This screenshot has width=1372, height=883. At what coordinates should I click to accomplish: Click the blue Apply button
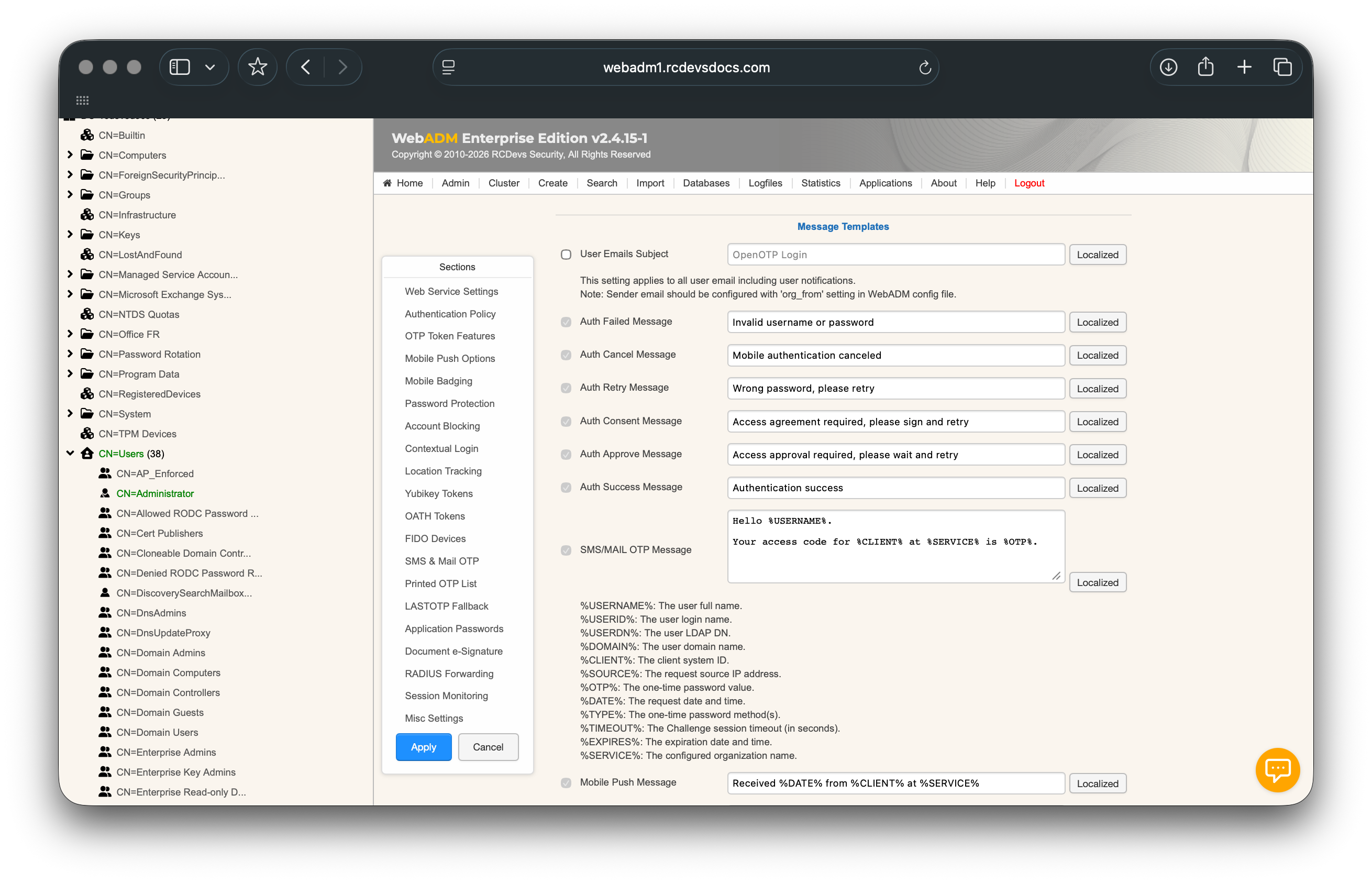tap(423, 746)
